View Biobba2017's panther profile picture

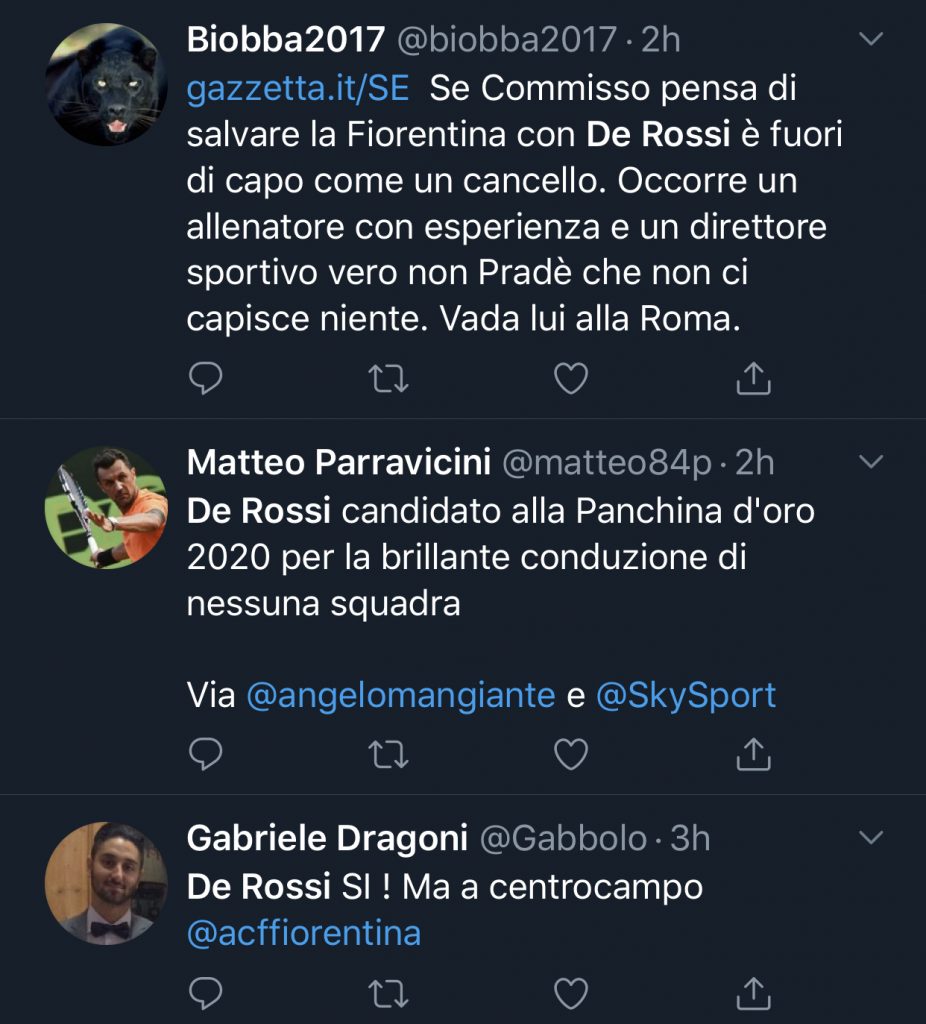point(106,85)
